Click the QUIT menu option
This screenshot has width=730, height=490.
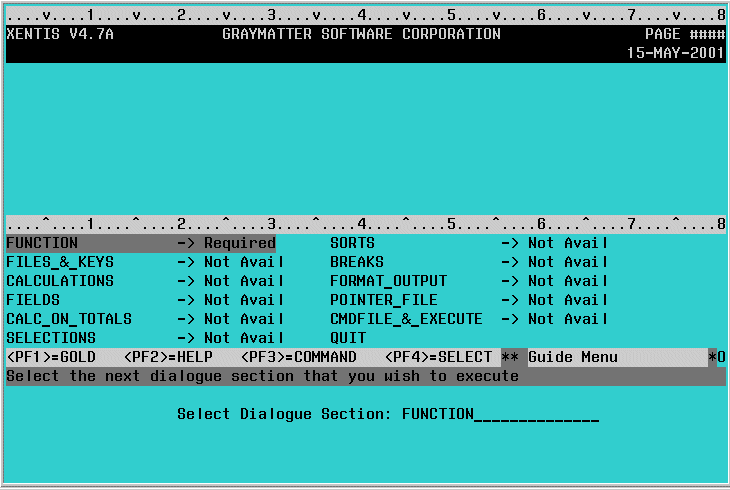[x=348, y=338]
